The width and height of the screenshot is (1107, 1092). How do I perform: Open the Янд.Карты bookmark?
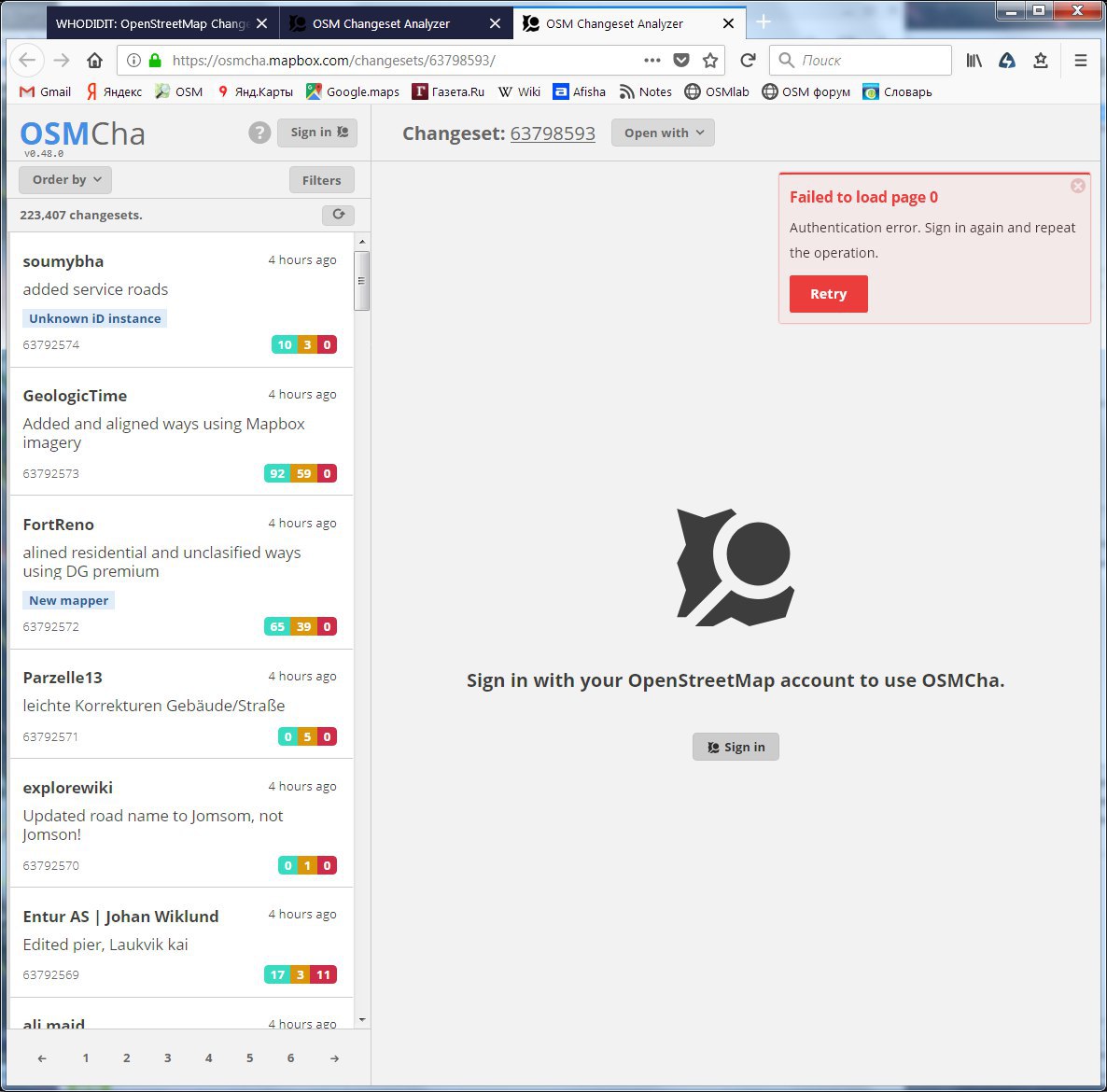click(x=255, y=91)
